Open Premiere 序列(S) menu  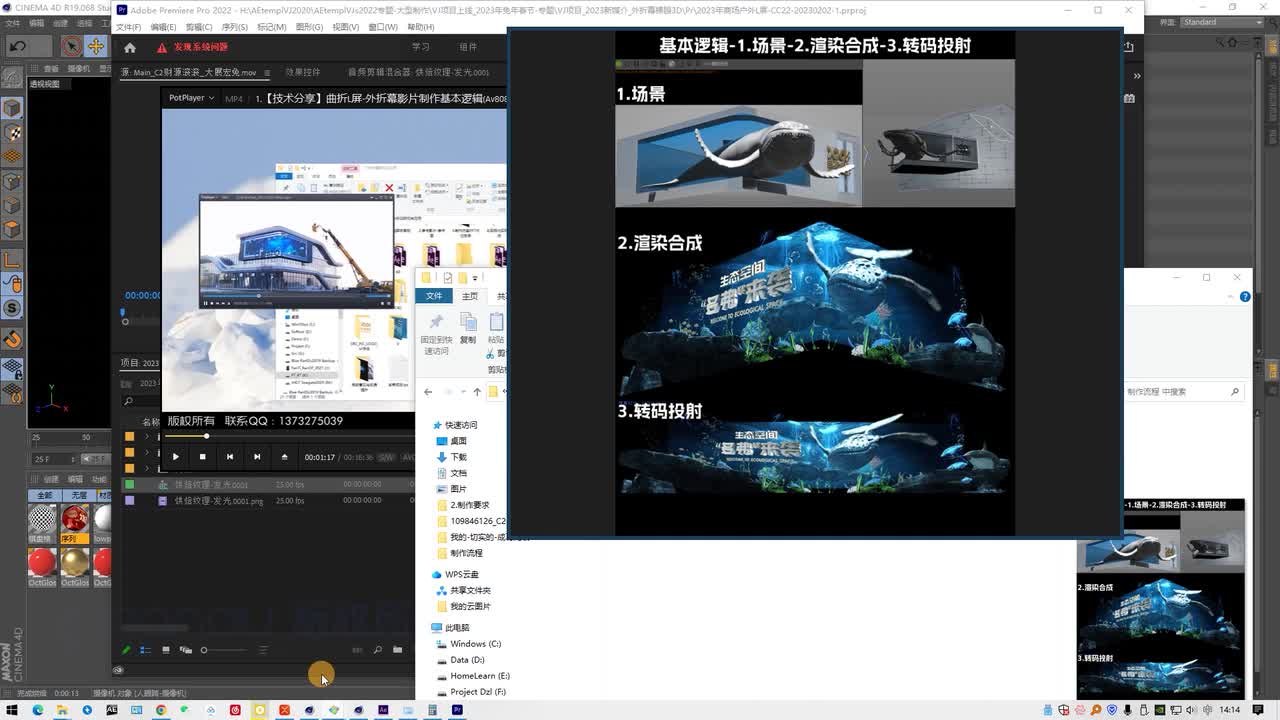point(234,27)
